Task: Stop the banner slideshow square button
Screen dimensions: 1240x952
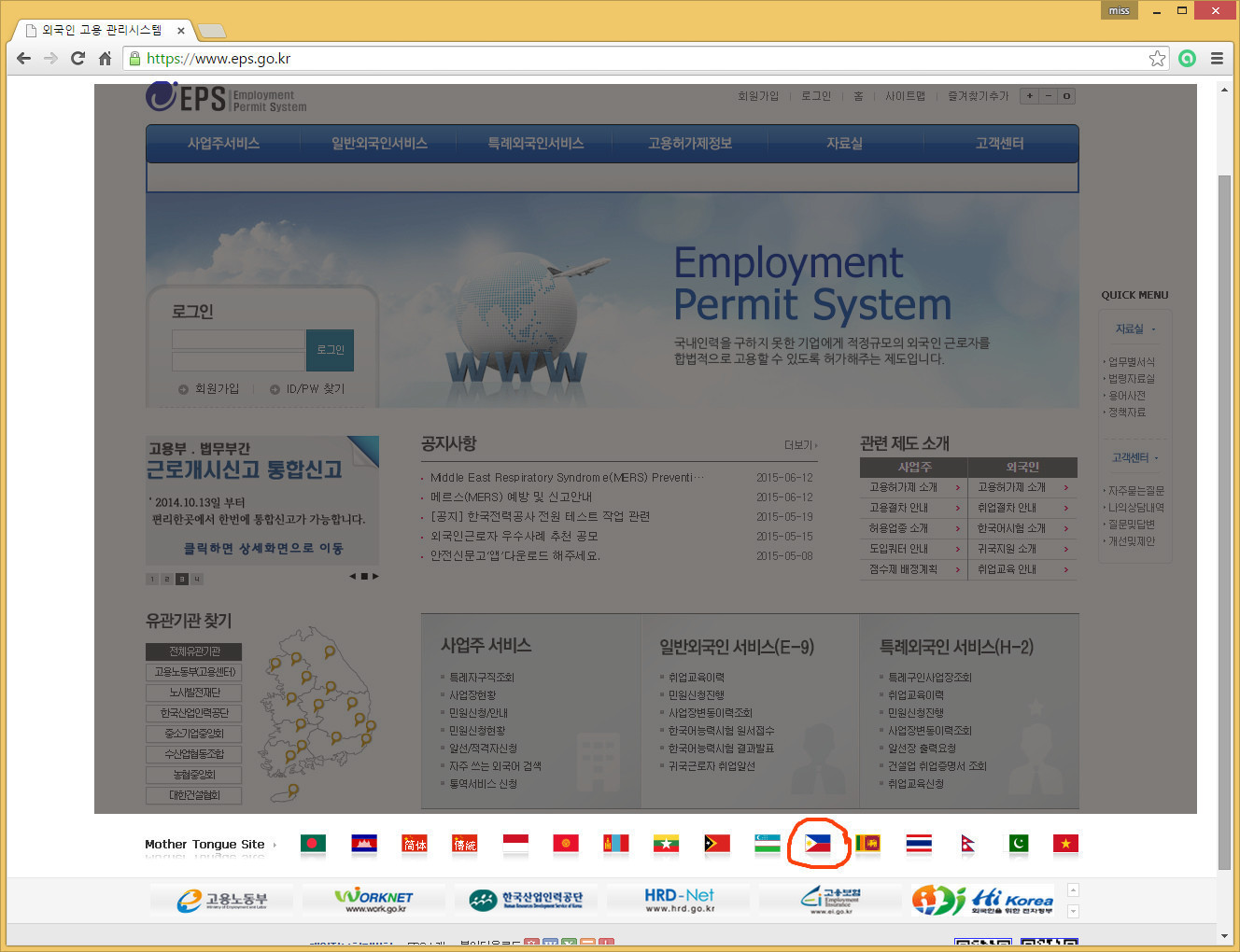Action: pyautogui.click(x=364, y=576)
